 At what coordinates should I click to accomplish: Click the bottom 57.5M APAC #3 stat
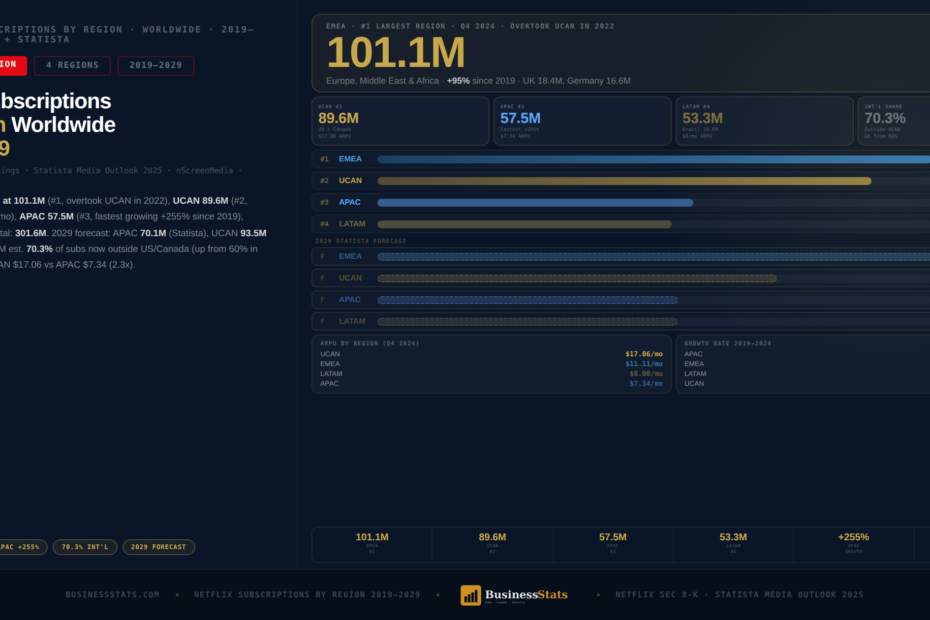pyautogui.click(x=613, y=543)
